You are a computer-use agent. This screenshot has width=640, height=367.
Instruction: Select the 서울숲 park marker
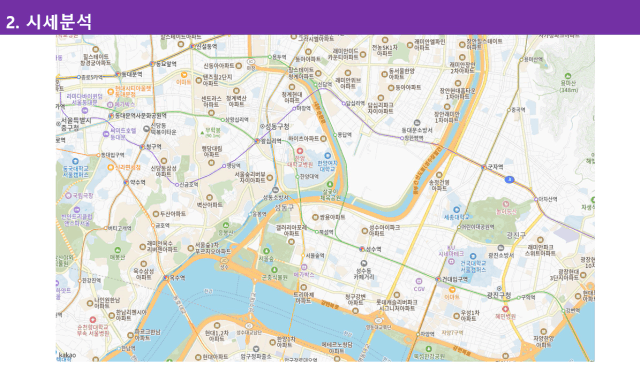tap(266, 251)
